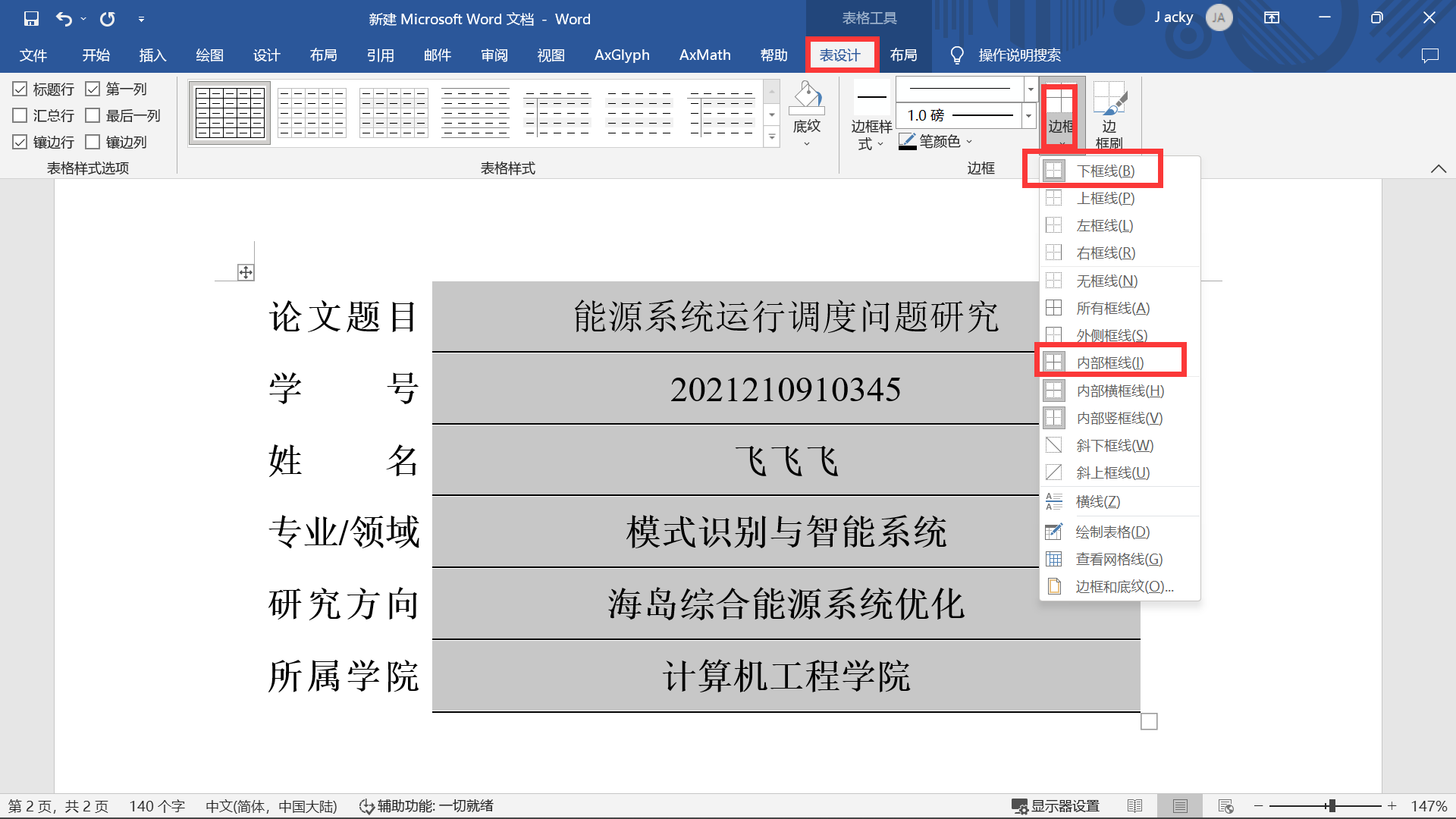The height and width of the screenshot is (819, 1456).
Task: Open the Shading (底纹) paint bucket
Action: coord(806,97)
